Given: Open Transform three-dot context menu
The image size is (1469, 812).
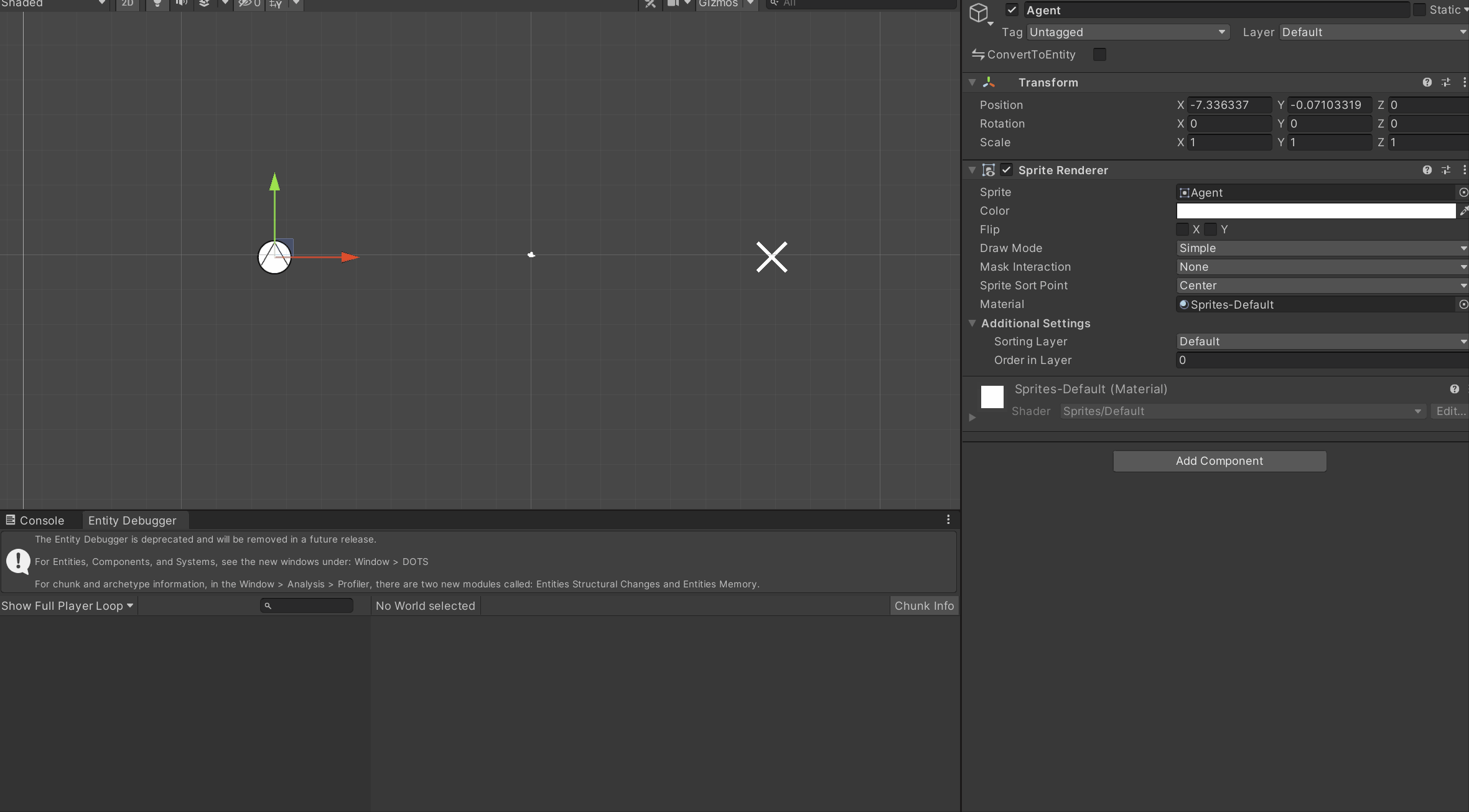Looking at the screenshot, I should click(x=1464, y=82).
